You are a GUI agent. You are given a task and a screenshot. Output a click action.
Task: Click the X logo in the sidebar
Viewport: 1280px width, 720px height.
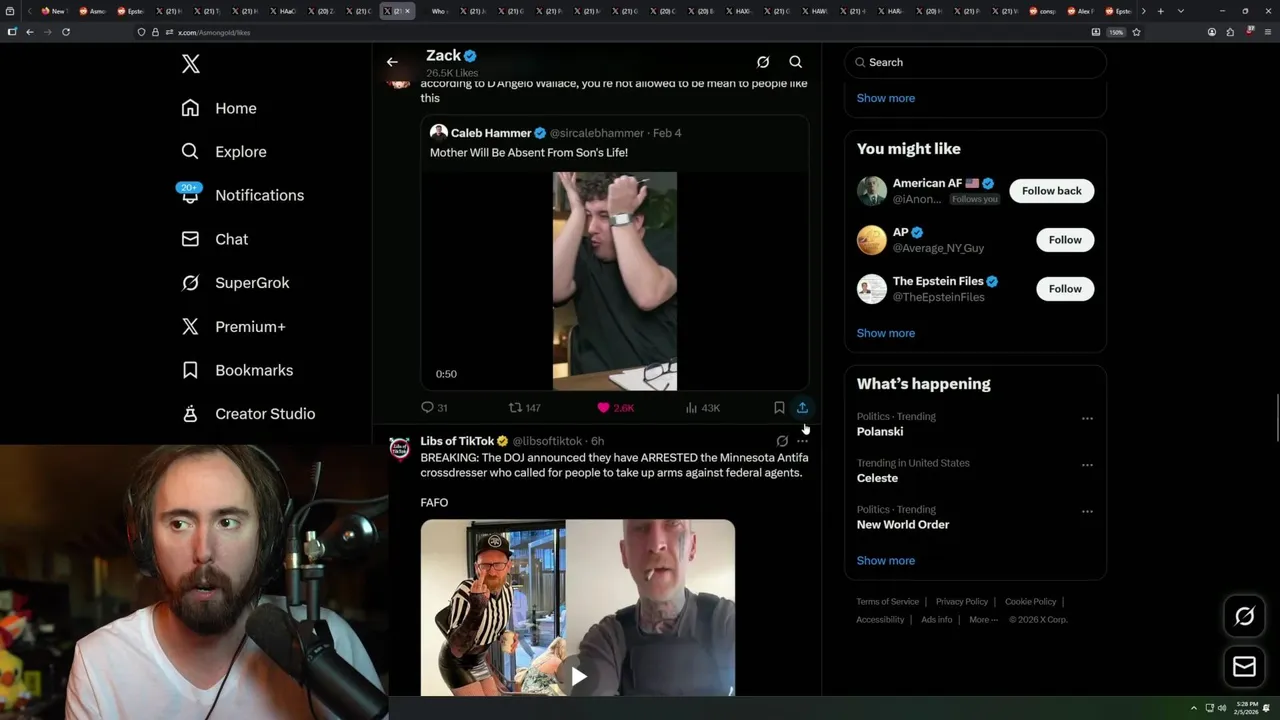(191, 64)
